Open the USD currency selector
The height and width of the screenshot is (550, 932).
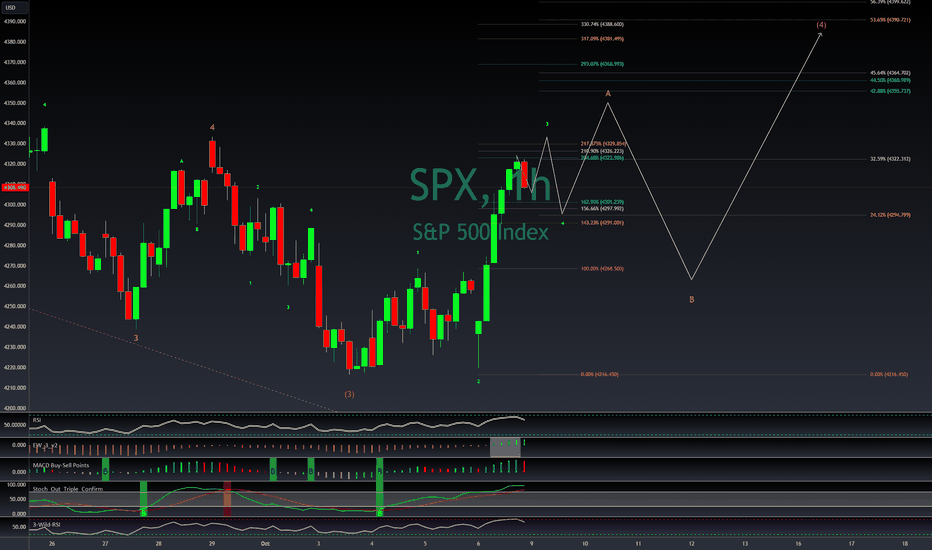click(14, 8)
